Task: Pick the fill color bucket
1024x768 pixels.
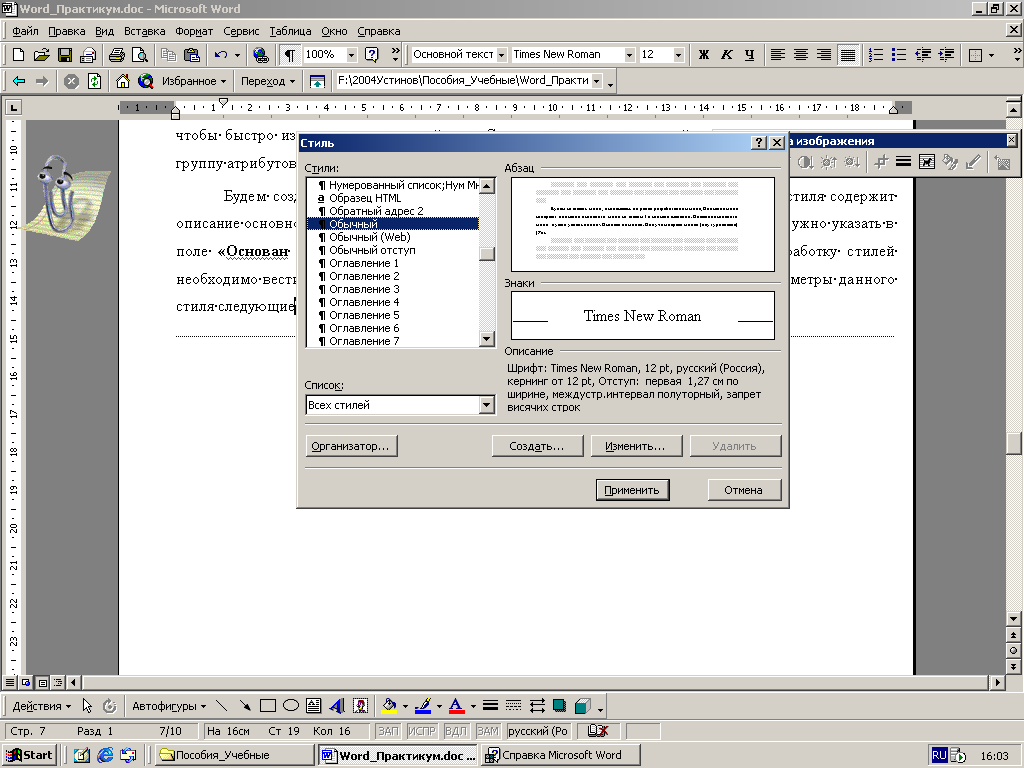Action: point(389,706)
